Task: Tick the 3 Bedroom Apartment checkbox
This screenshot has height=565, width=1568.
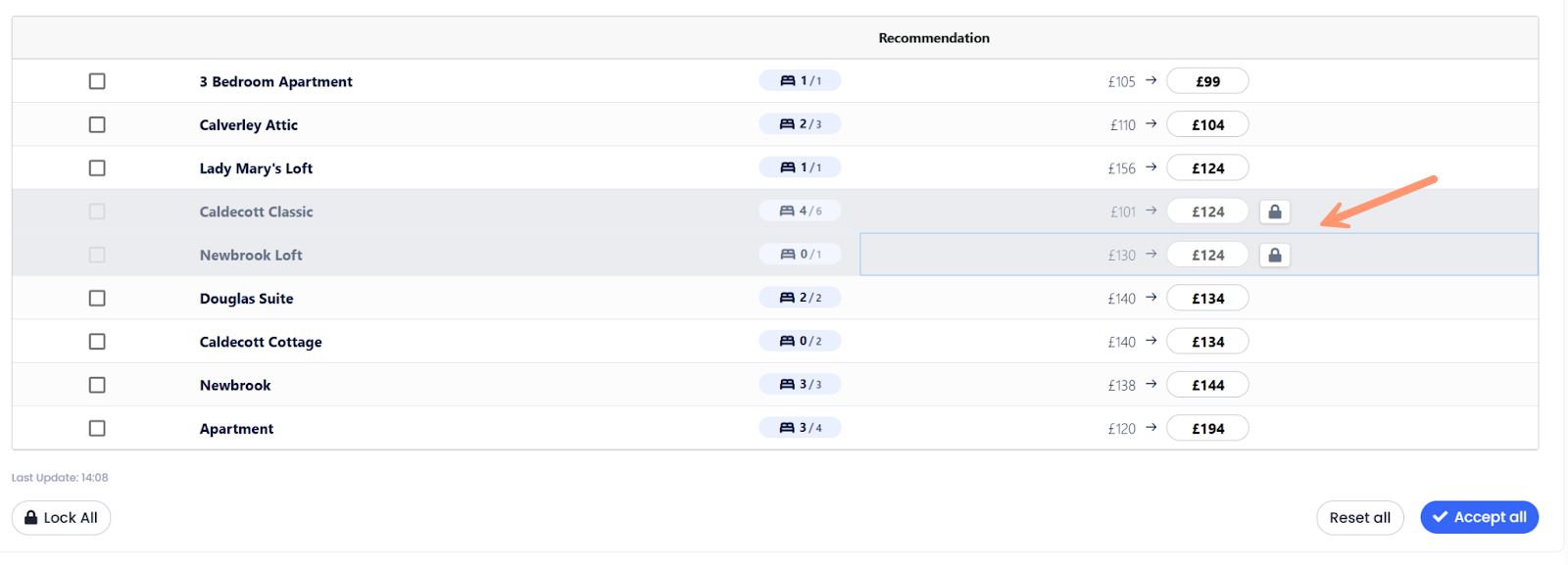Action: pos(97,81)
